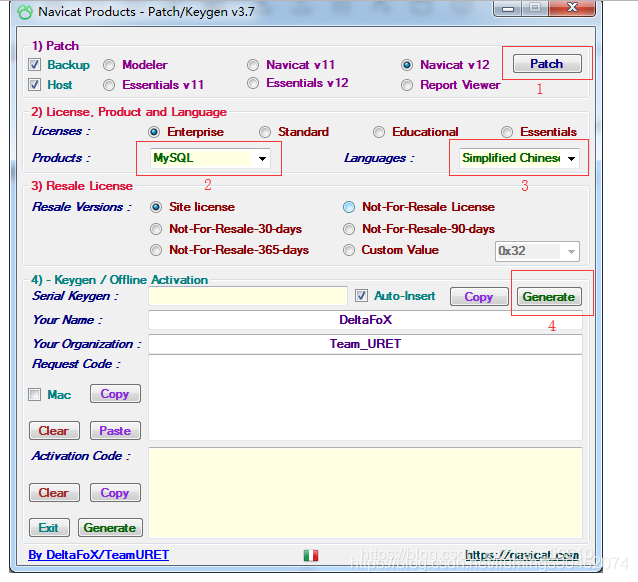This screenshot has width=638, height=582.
Task: Copy the Request Code
Action: point(115,394)
